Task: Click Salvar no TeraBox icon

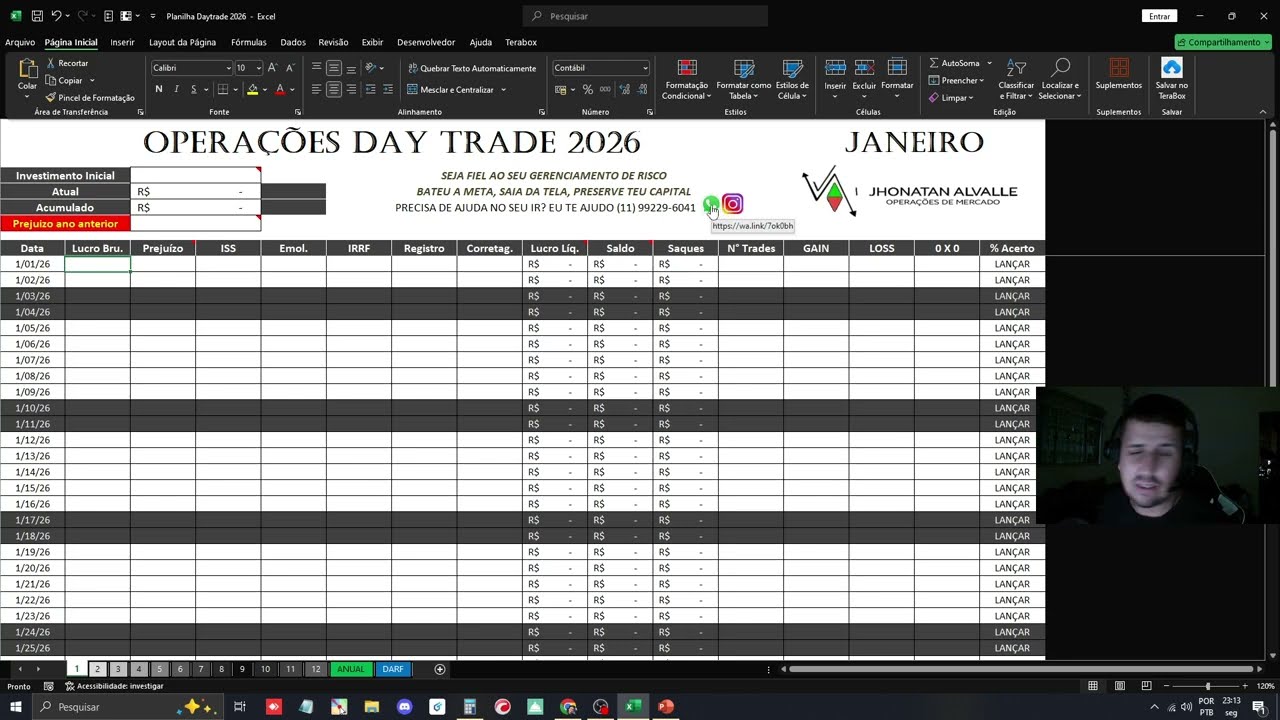Action: point(1171,68)
